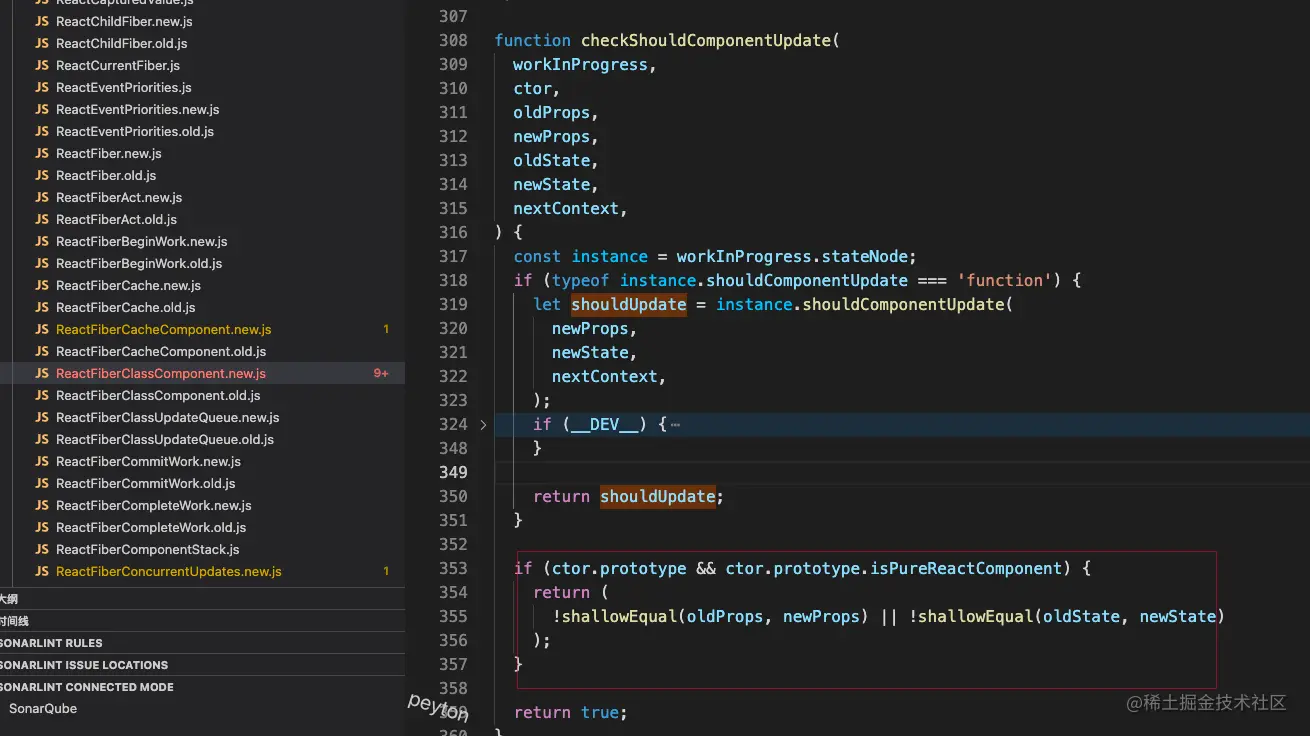Screen dimensions: 1310x736
Task: Click the isPureReactComponent property in code
Action: pyautogui.click(x=966, y=569)
